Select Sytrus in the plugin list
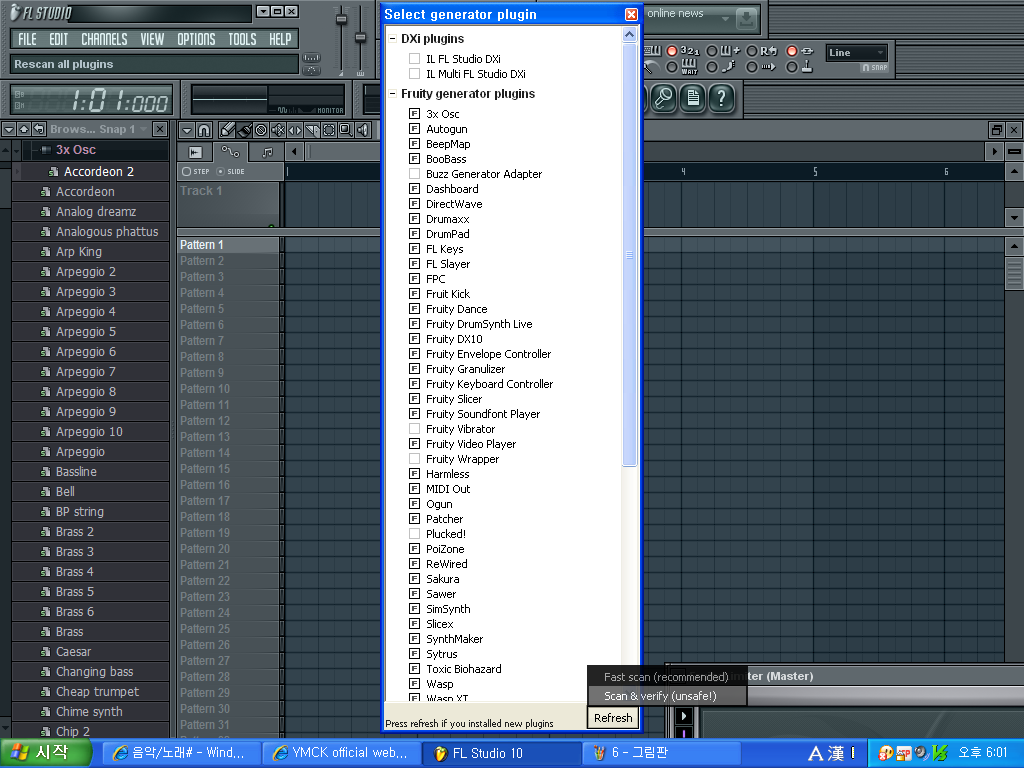 coord(441,654)
